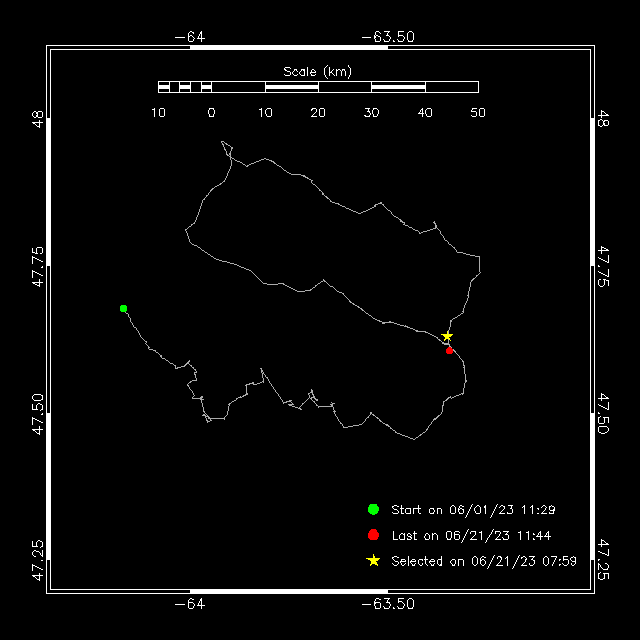Screen dimensions: 640x640
Task: Click left axis latitude label '47.25'
Action: (38, 560)
